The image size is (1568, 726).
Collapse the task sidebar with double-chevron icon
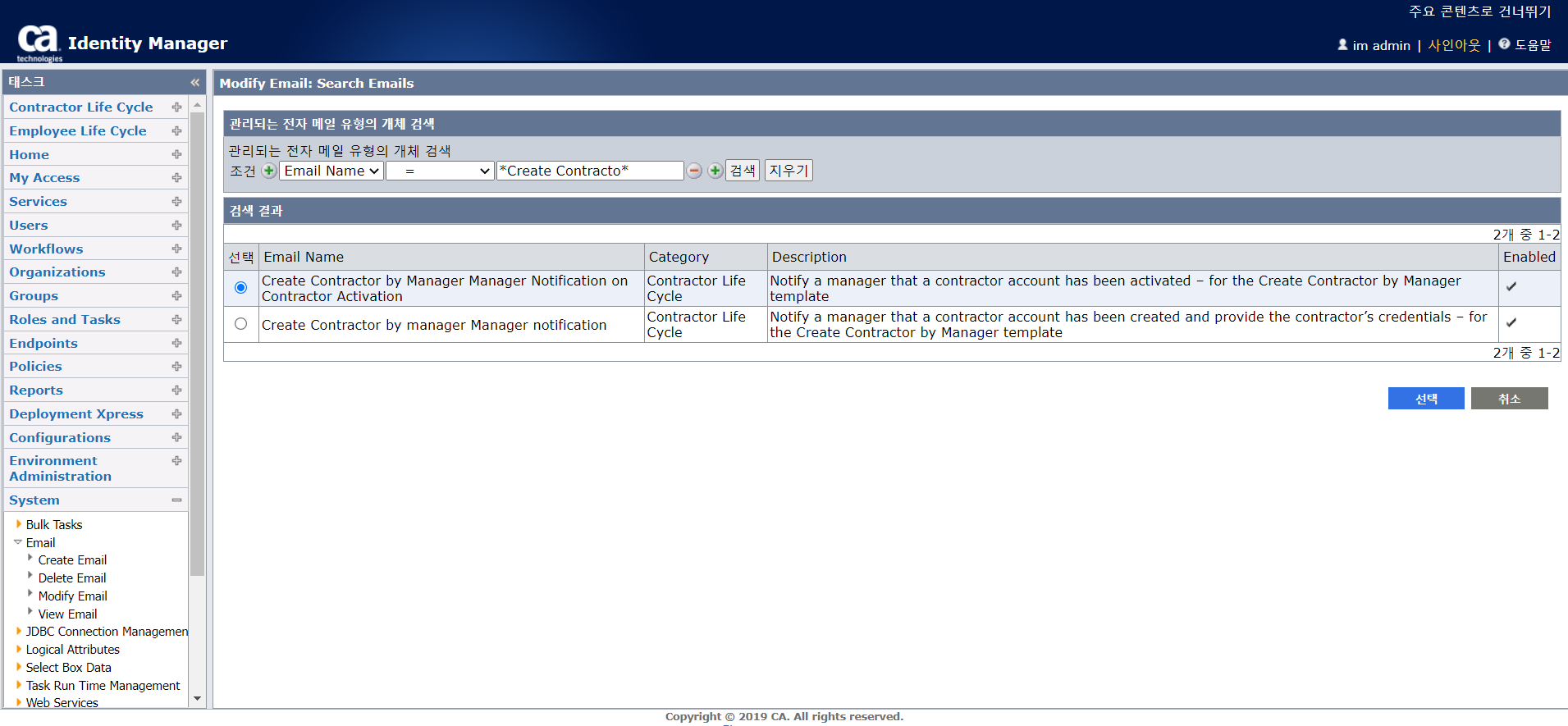click(194, 82)
